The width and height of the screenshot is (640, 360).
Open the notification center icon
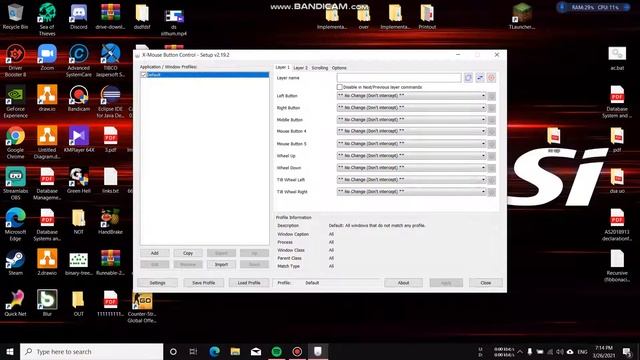pyautogui.click(x=627, y=351)
